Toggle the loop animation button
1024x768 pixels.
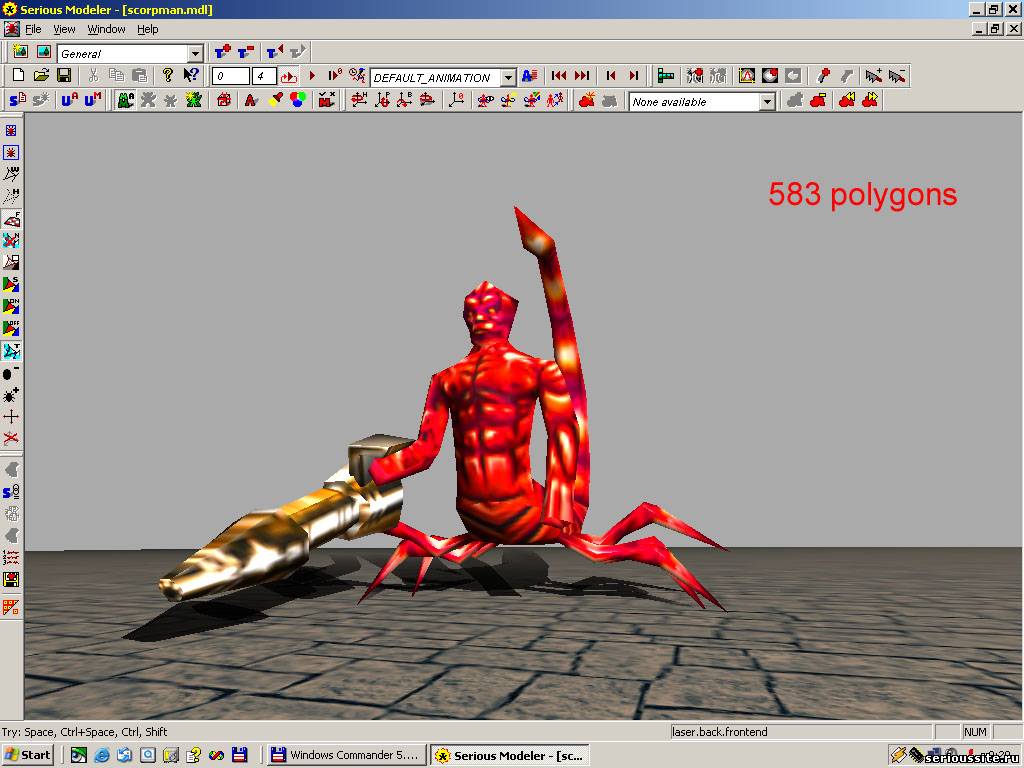tap(288, 76)
